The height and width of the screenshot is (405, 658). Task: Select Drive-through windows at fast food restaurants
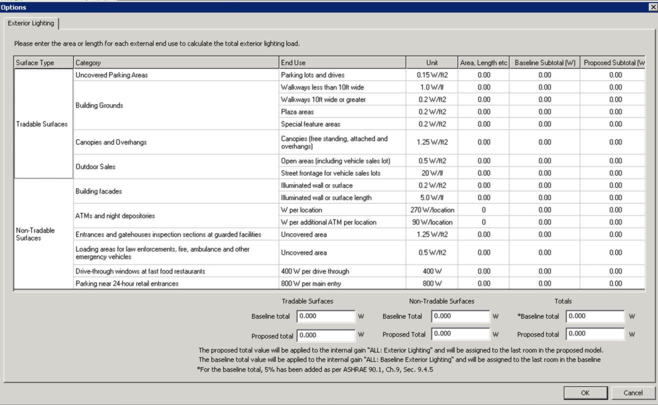click(176, 271)
